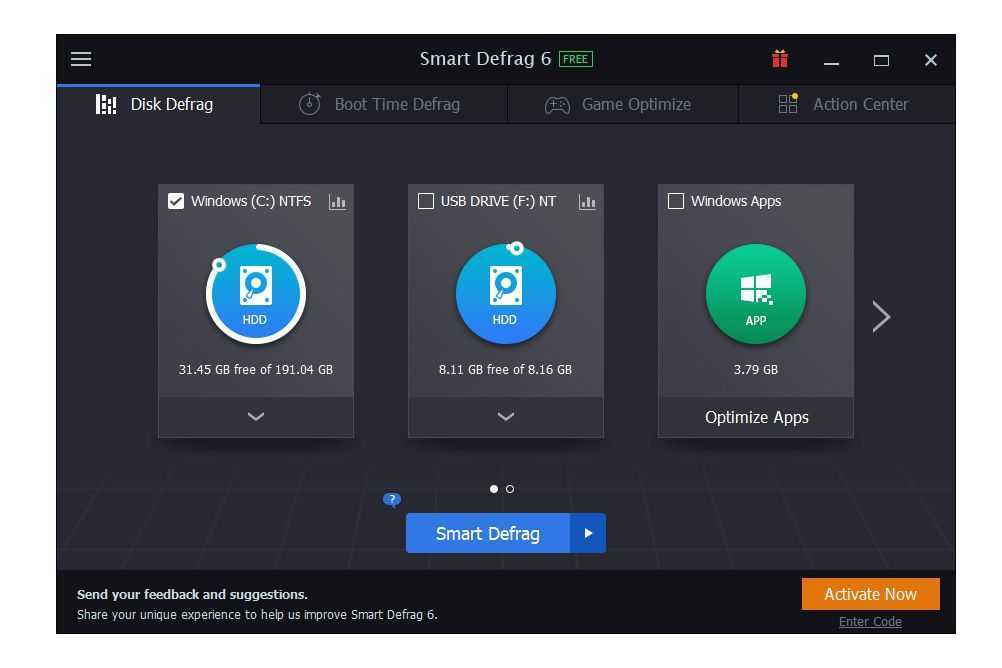Uncheck the Windows (C:) NTFS checkbox
Viewport: 1002px width, 668px height.
coord(176,202)
